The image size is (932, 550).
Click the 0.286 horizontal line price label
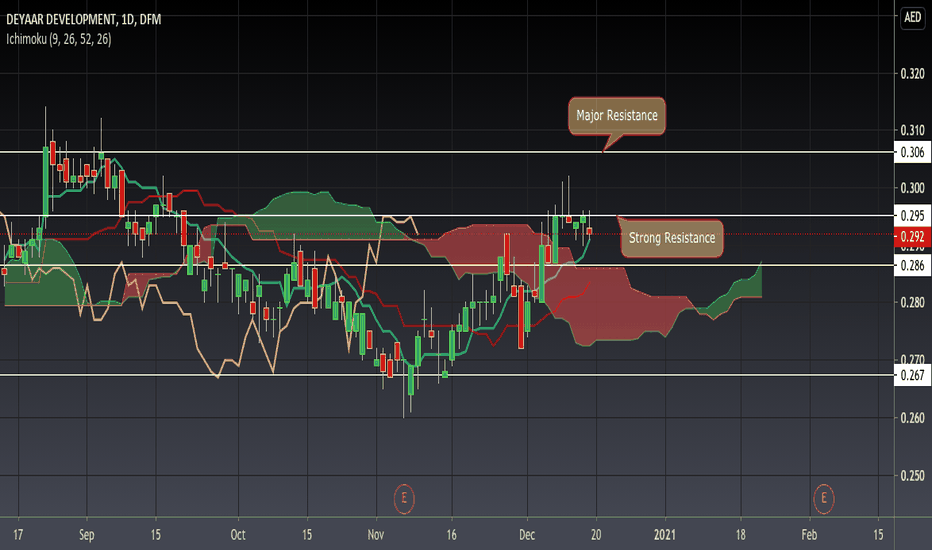click(x=912, y=265)
